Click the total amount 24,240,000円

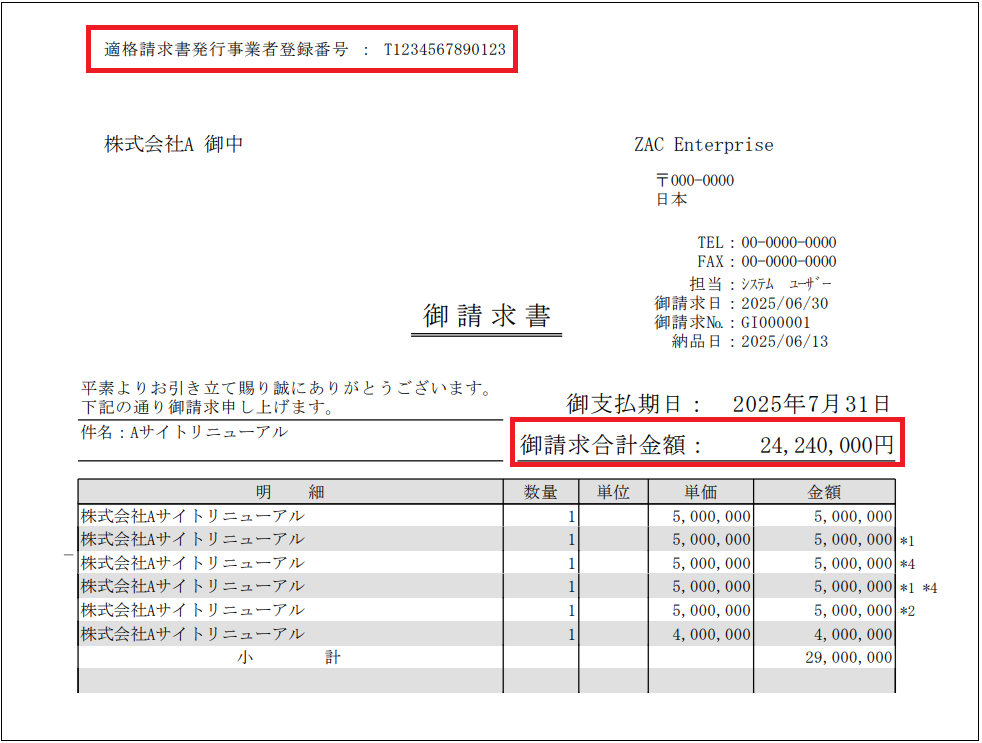[x=826, y=446]
